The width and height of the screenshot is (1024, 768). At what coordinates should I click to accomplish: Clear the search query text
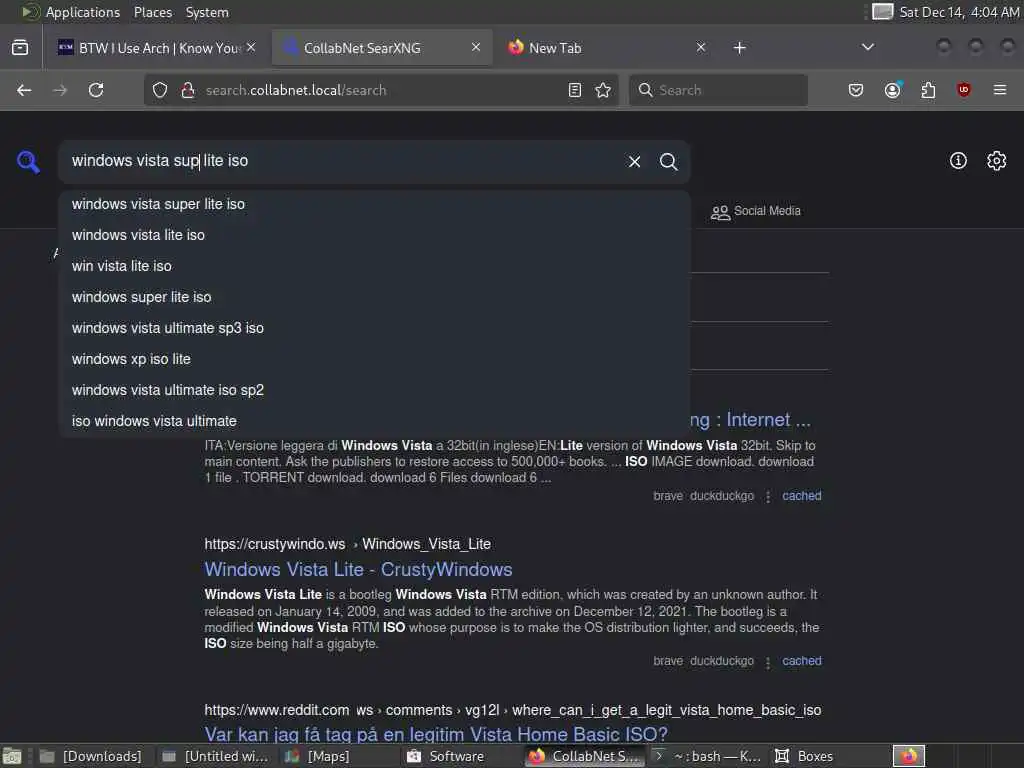634,161
